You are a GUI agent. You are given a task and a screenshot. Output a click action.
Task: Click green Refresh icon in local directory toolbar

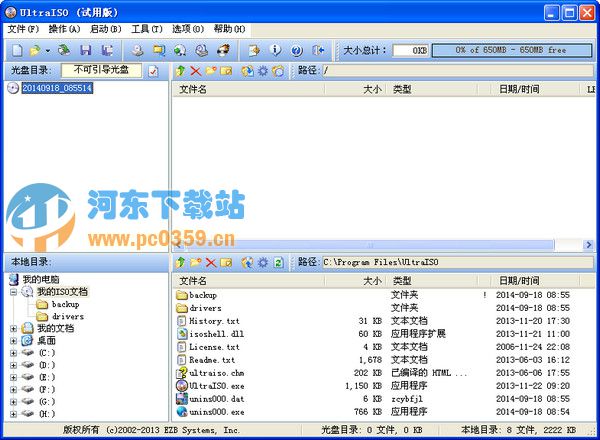pos(278,262)
